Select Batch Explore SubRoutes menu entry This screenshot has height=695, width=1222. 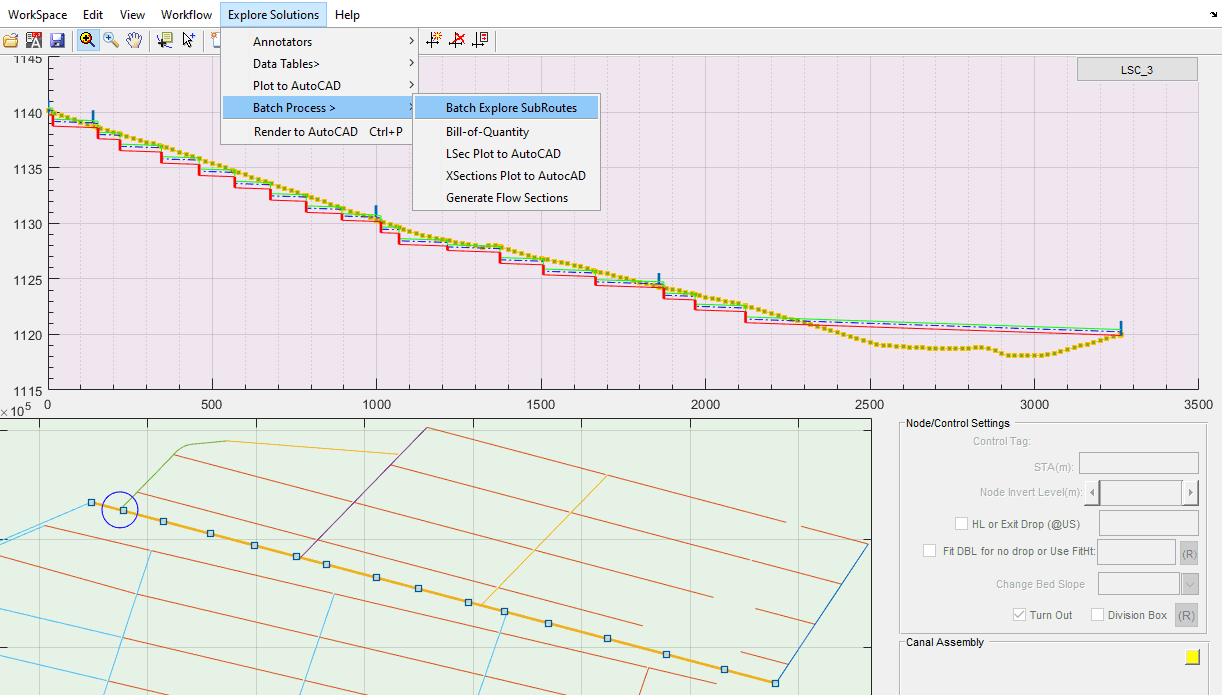click(x=510, y=108)
